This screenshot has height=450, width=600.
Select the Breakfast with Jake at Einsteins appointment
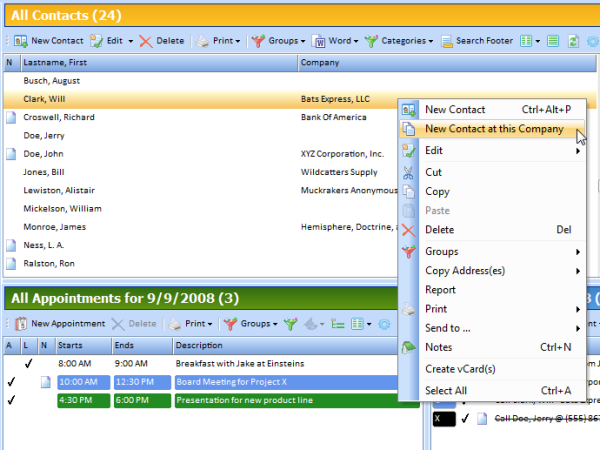(x=240, y=364)
